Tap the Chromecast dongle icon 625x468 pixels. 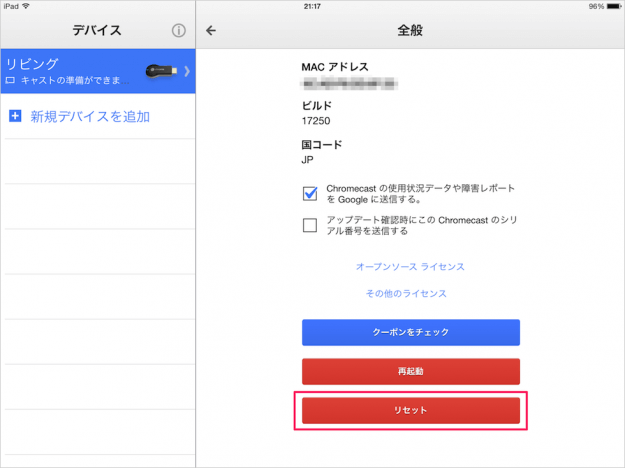(x=162, y=71)
